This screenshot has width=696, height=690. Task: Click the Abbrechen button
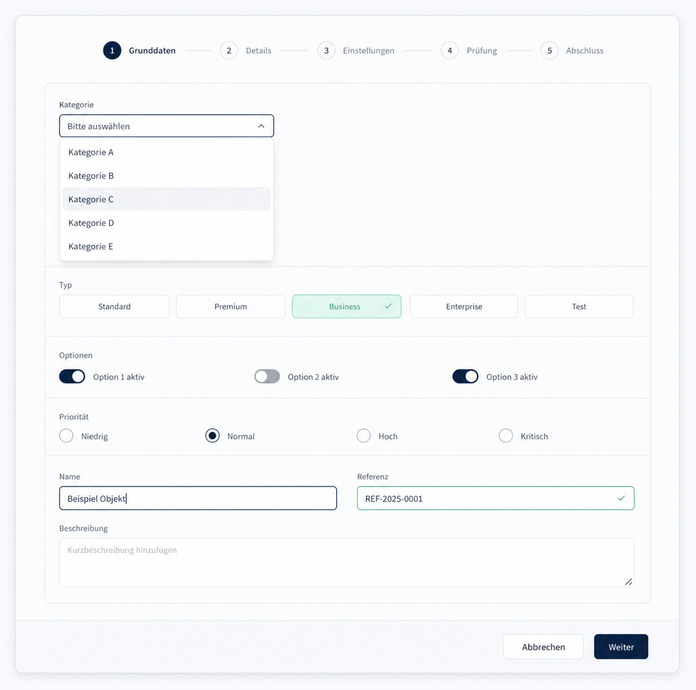tap(543, 646)
